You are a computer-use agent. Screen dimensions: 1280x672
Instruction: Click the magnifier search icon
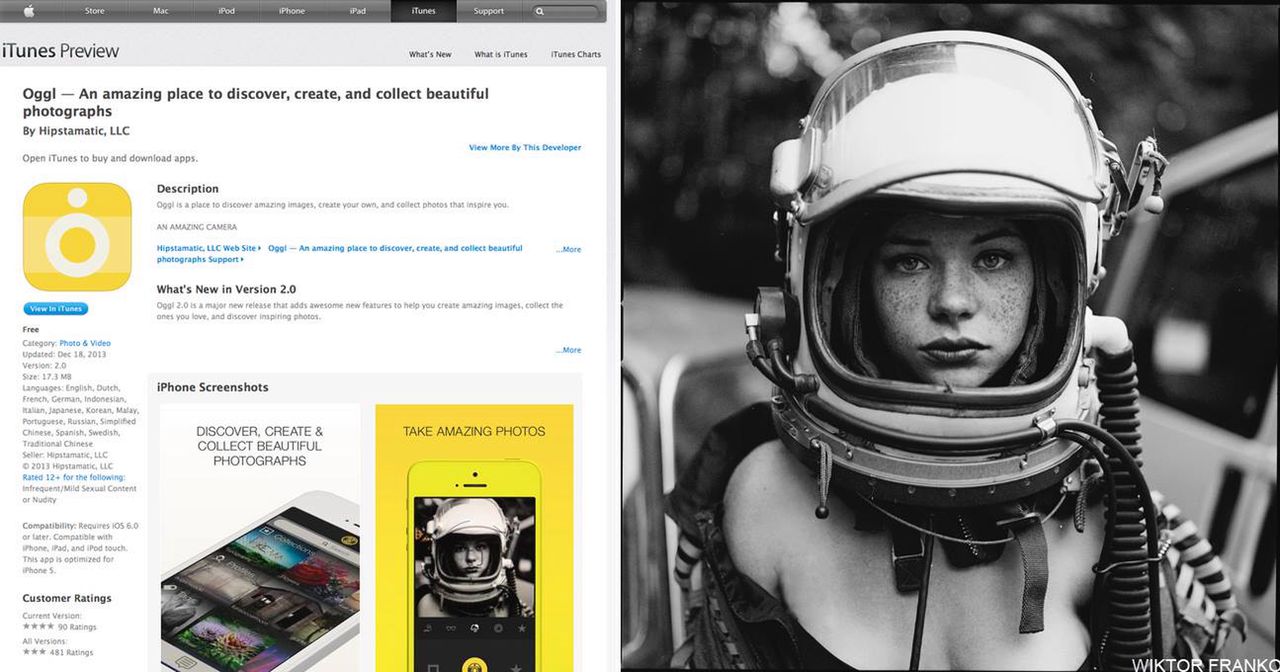[x=540, y=11]
